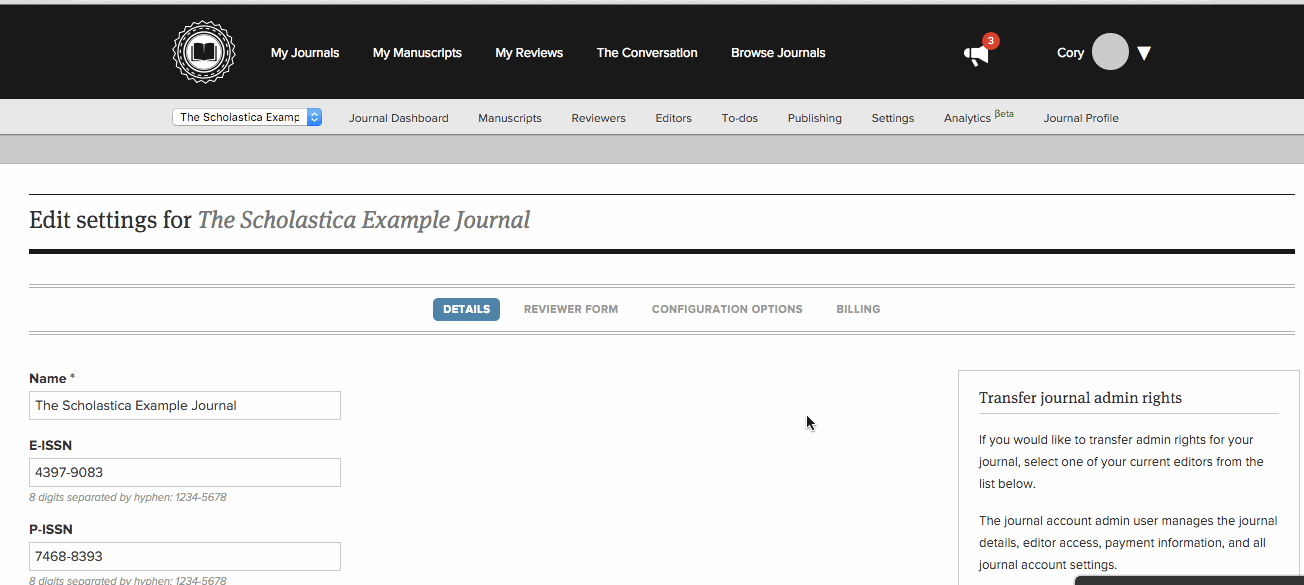This screenshot has width=1304, height=585.
Task: Open Browse Journals
Action: pyautogui.click(x=778, y=53)
